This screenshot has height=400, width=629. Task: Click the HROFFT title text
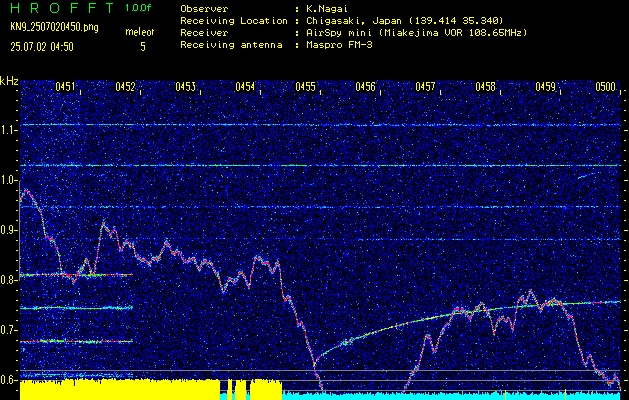[62, 8]
